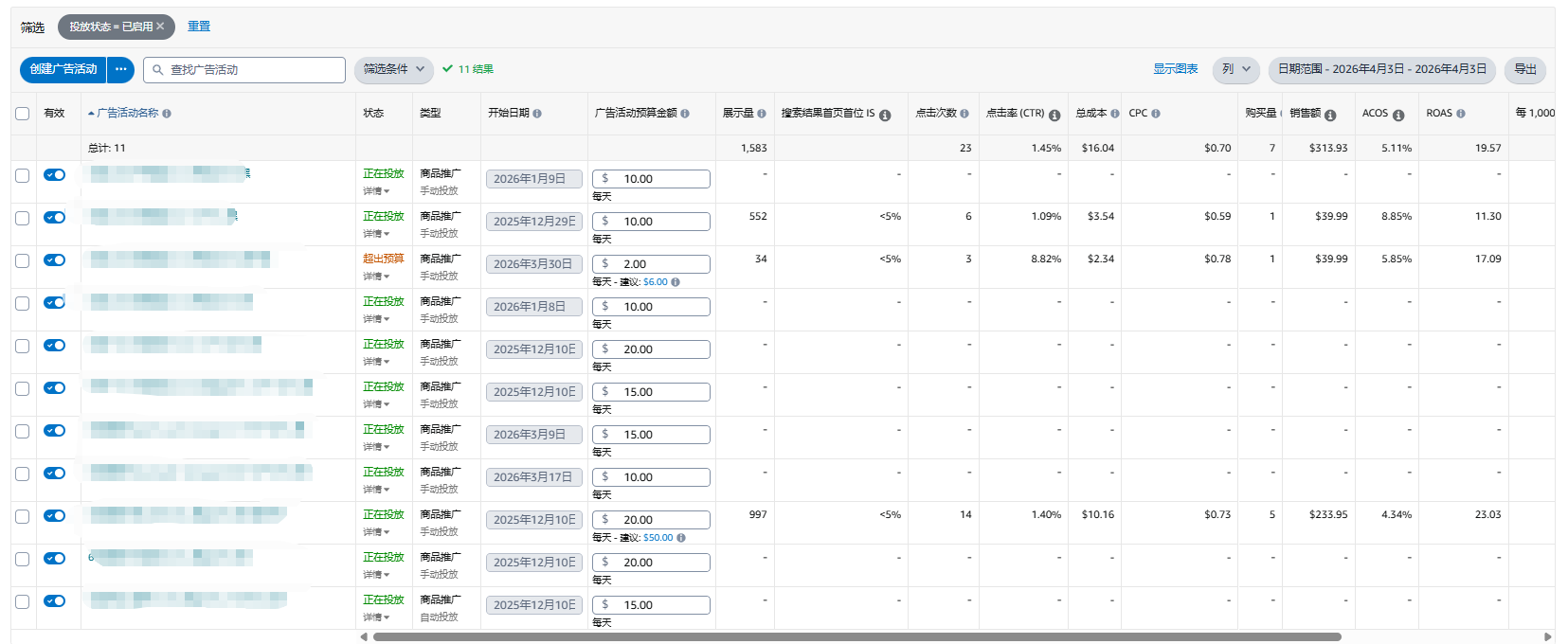Click the info icon beside ROAS header
This screenshot has height=644, width=1568.
[1461, 114]
